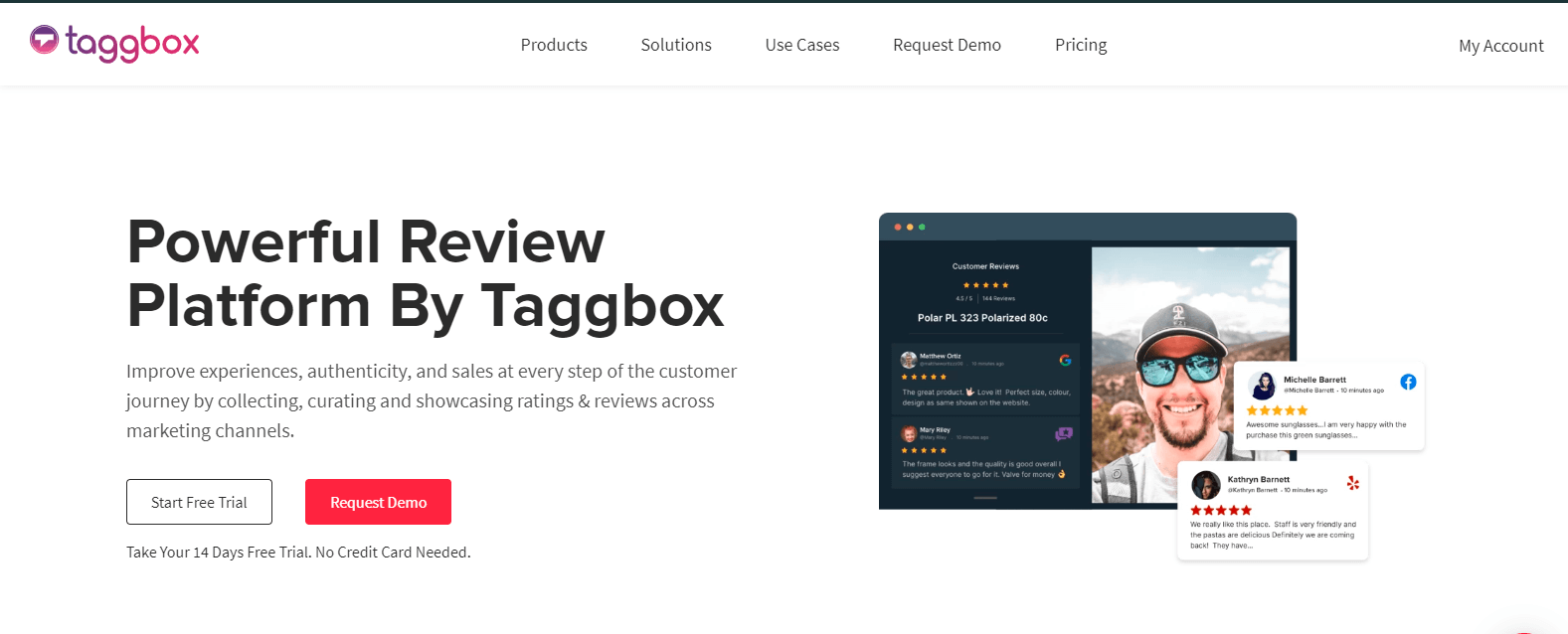Click the Taggbox logo
The height and width of the screenshot is (634, 1568).
click(x=114, y=43)
